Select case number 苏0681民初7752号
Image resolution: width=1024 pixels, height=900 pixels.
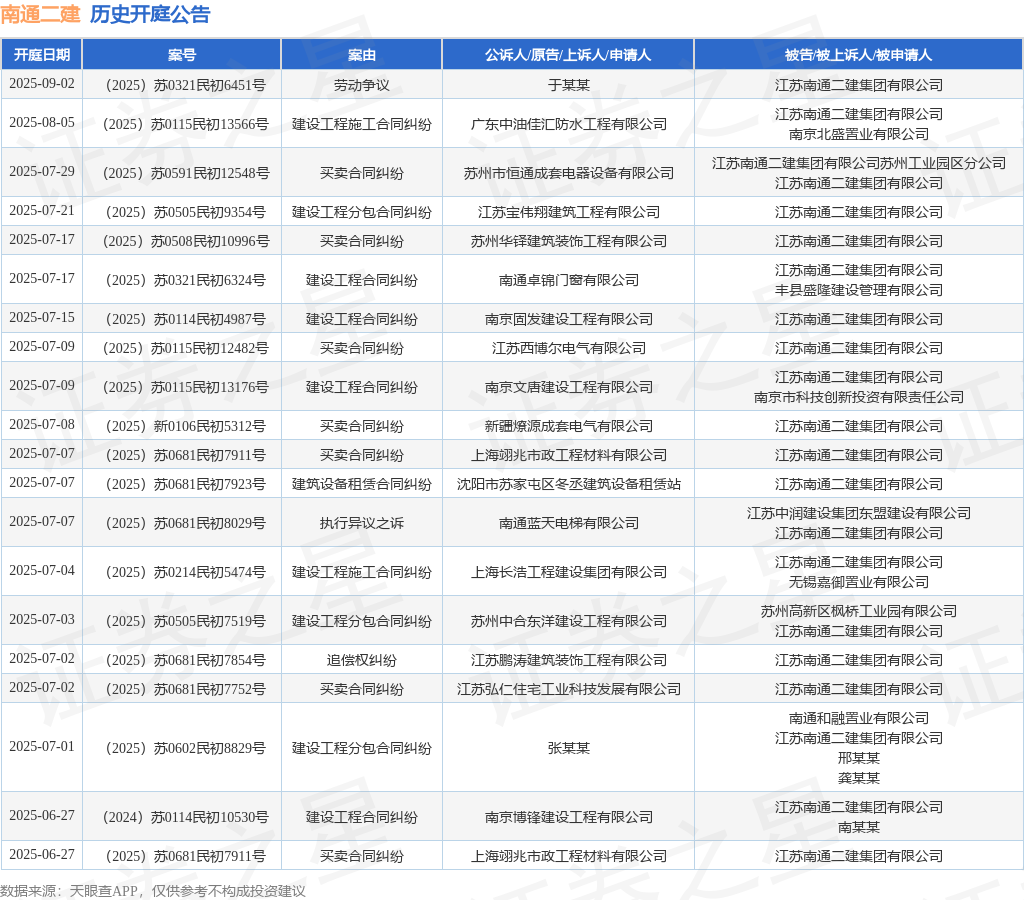210,689
